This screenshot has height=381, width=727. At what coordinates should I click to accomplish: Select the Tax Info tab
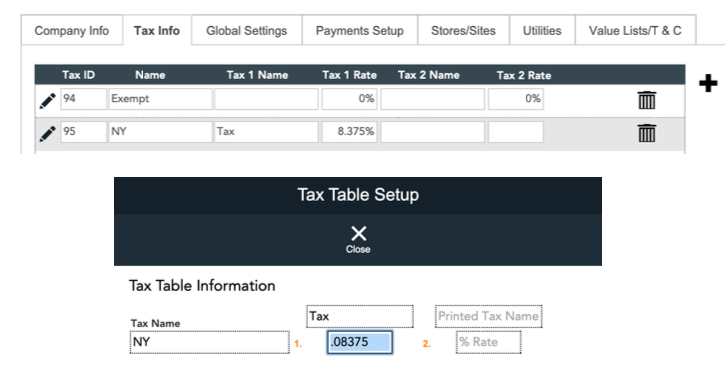pos(157,31)
